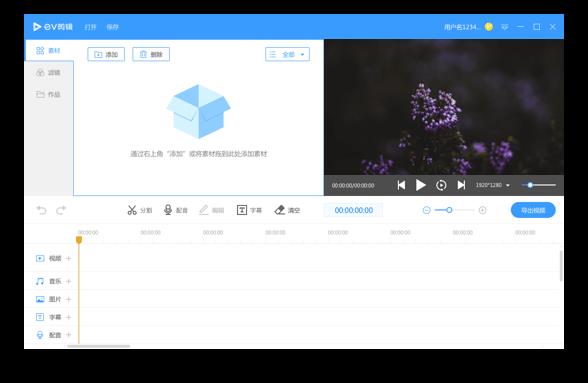Switch to the 作品 sidebar tab
The width and height of the screenshot is (588, 383).
[x=49, y=95]
